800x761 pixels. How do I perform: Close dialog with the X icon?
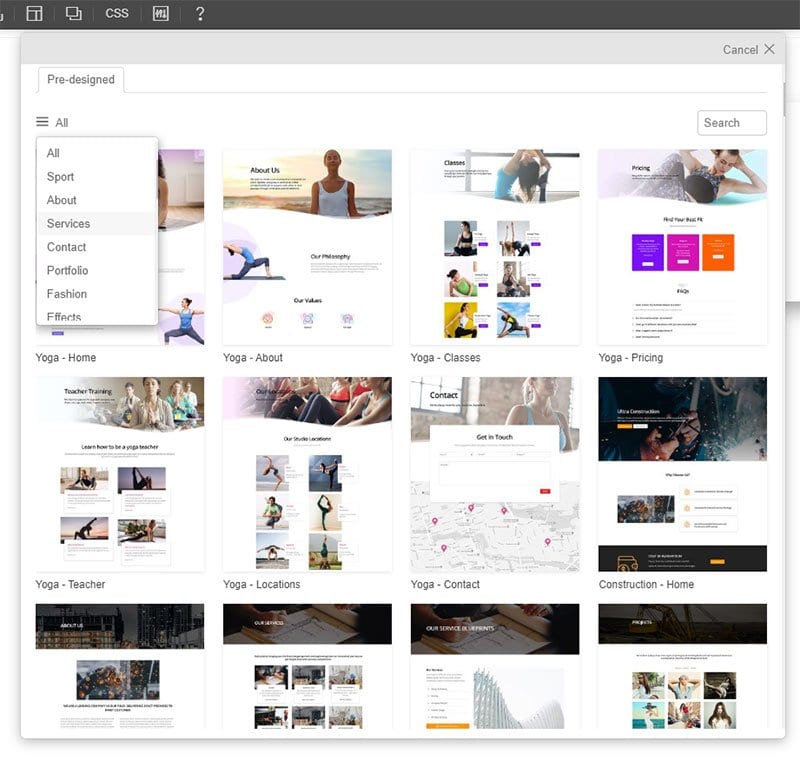[769, 49]
